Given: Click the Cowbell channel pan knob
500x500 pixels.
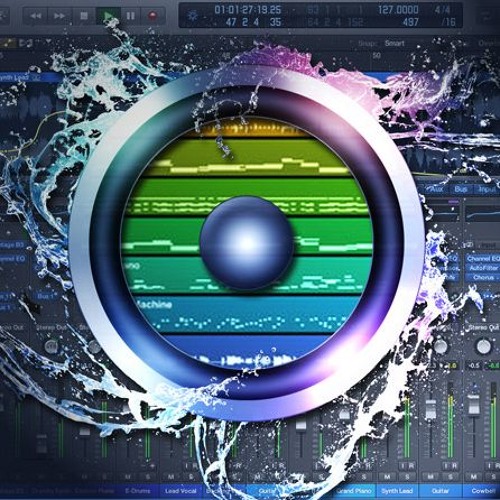Looking at the screenshot, I should click(x=483, y=346).
